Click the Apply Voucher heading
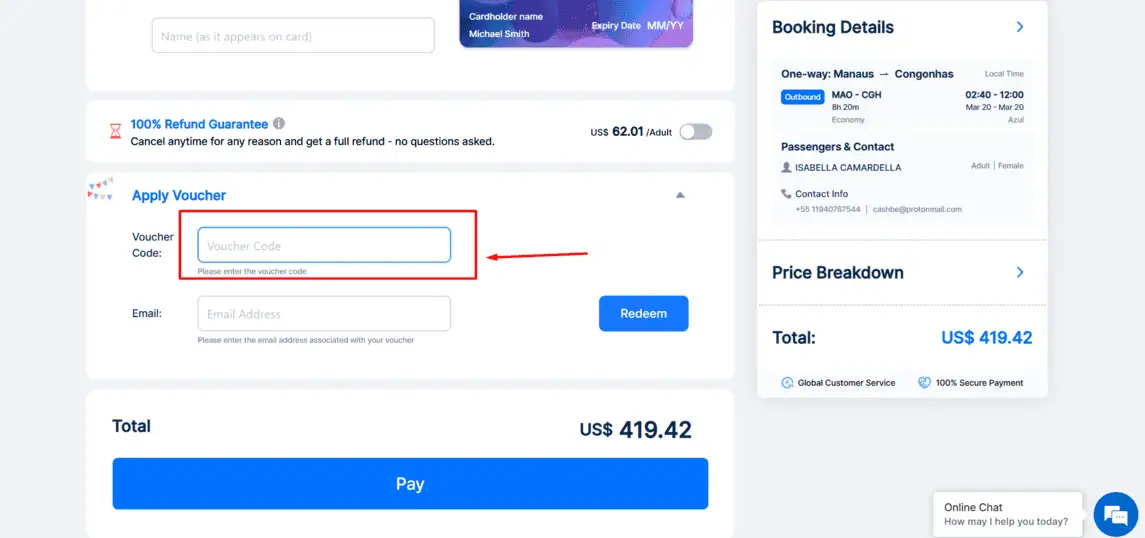The image size is (1145, 538). tap(179, 195)
